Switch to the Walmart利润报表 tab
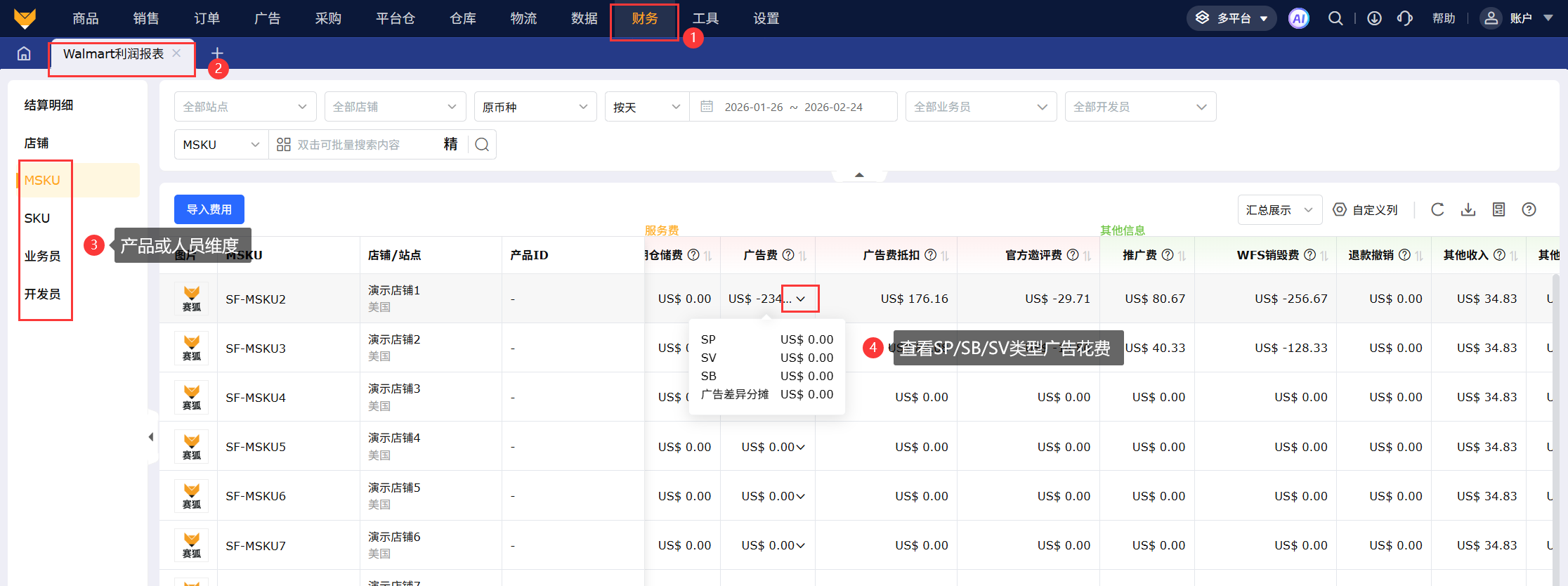The height and width of the screenshot is (586, 1568). 114,53
